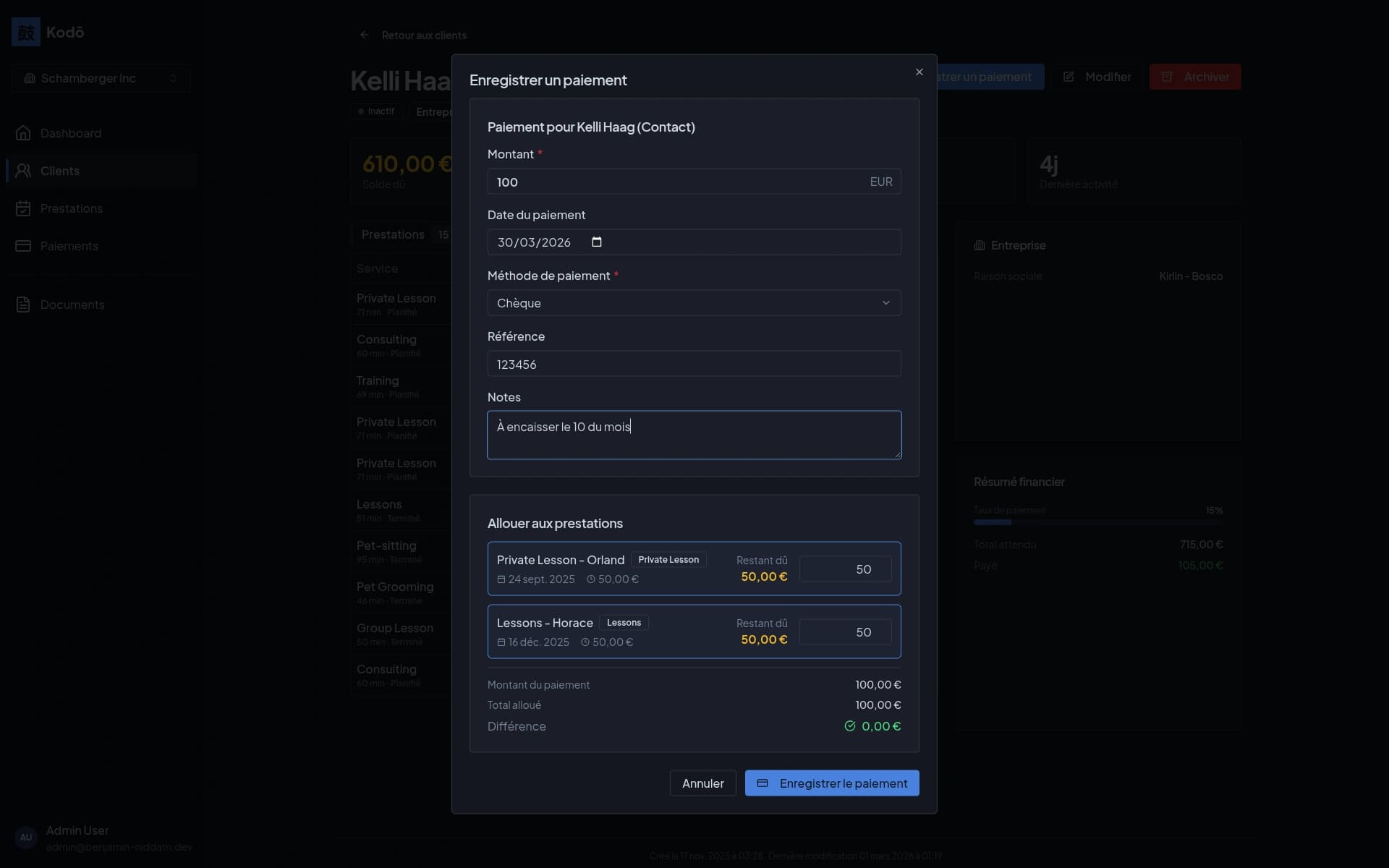The image size is (1389, 868).
Task: Click the Documents file icon in the sidebar
Action: tap(24, 305)
